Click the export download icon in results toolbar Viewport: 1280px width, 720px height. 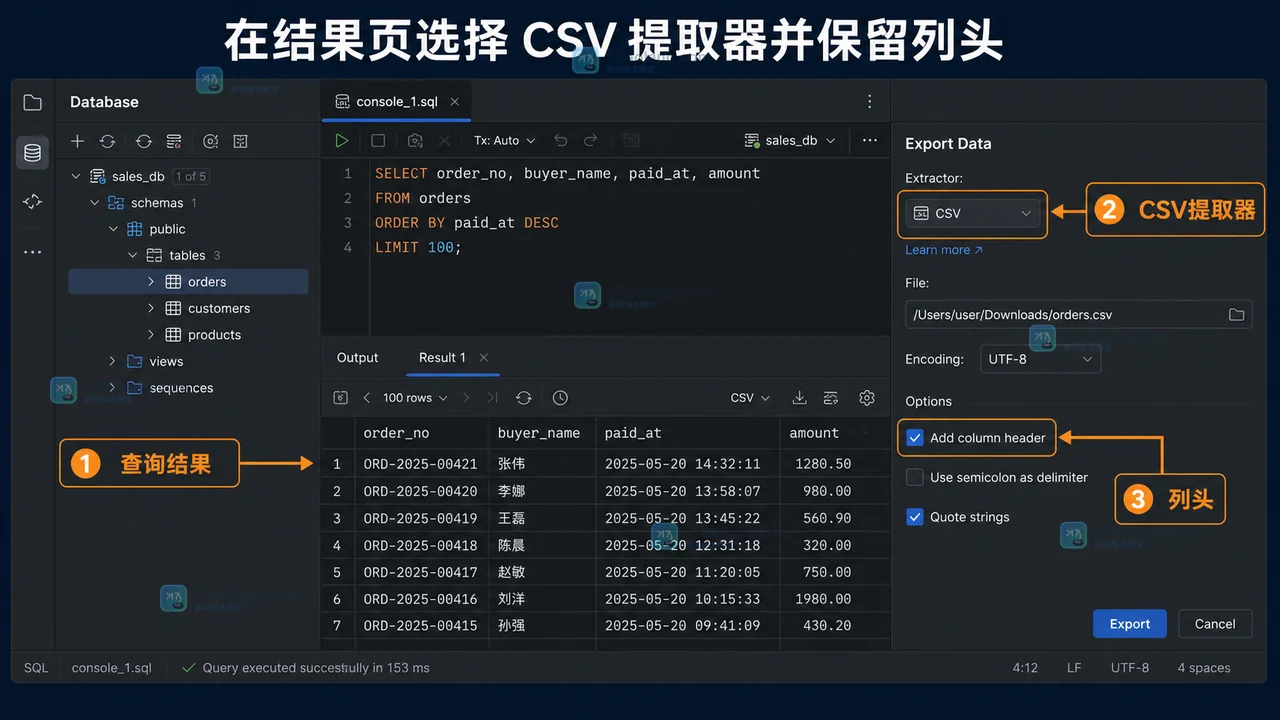pyautogui.click(x=799, y=398)
